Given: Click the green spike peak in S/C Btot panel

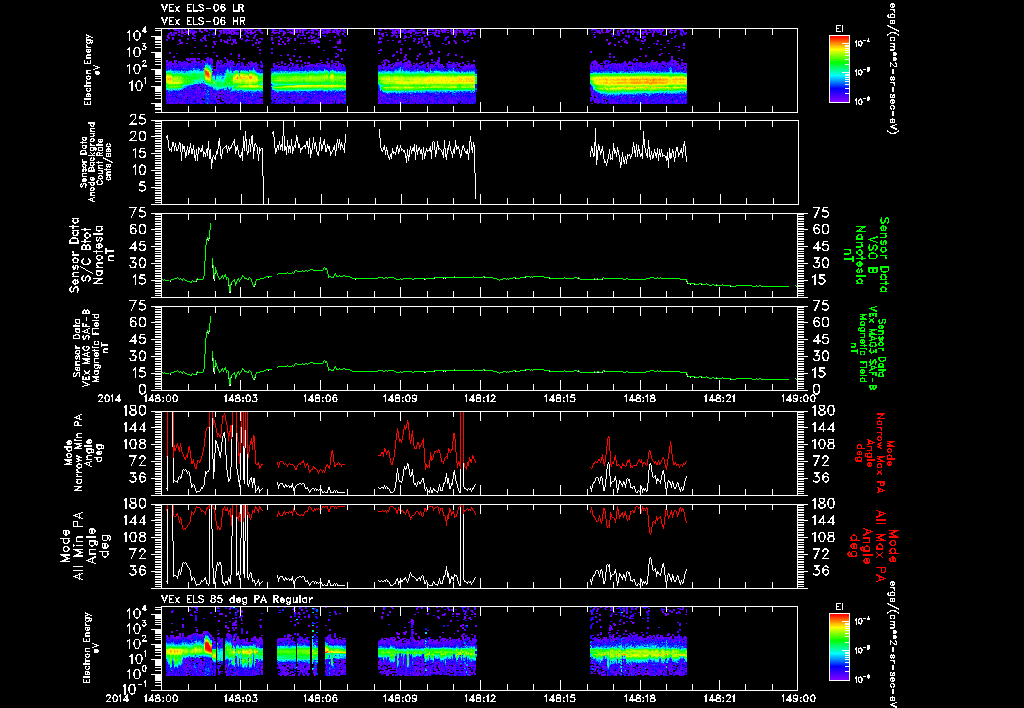Looking at the screenshot, I should 210,226.
